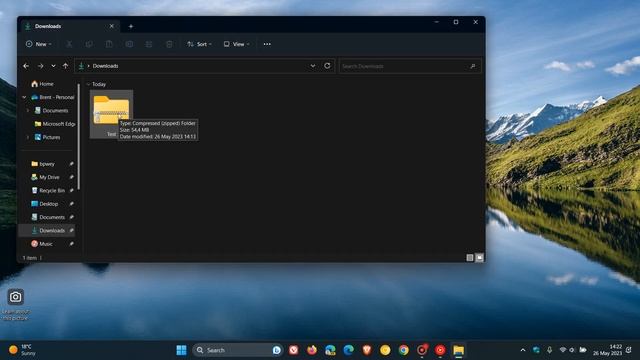Open the View dropdown menu

tap(236, 44)
